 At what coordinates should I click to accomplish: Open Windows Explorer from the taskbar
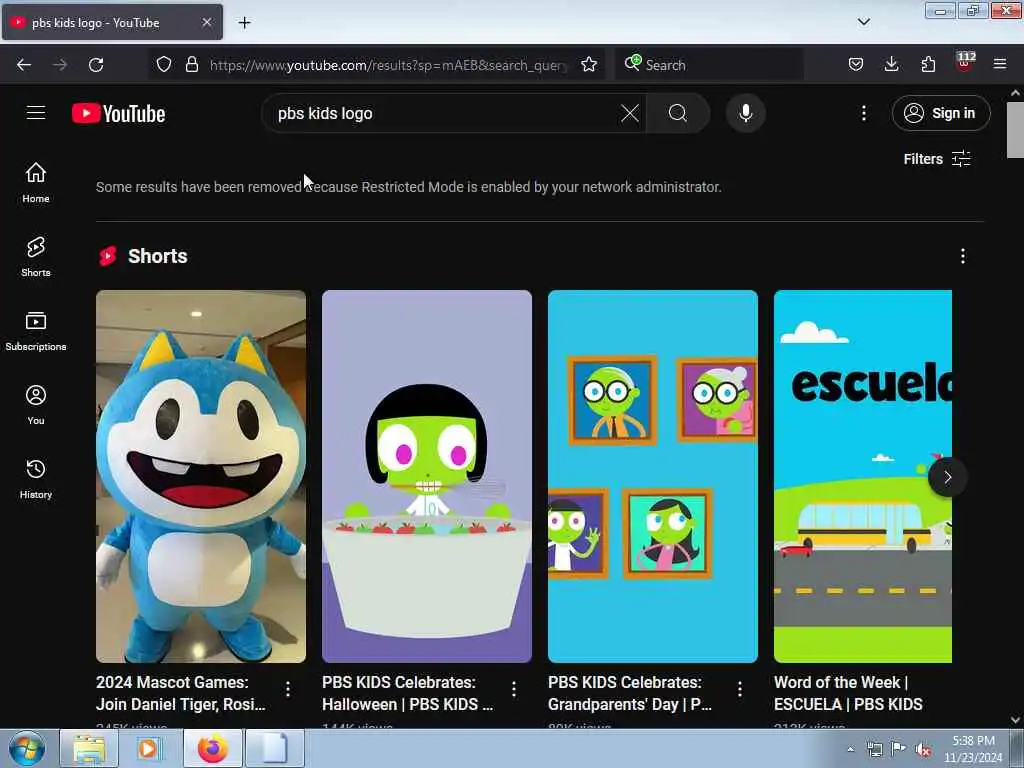click(x=89, y=748)
